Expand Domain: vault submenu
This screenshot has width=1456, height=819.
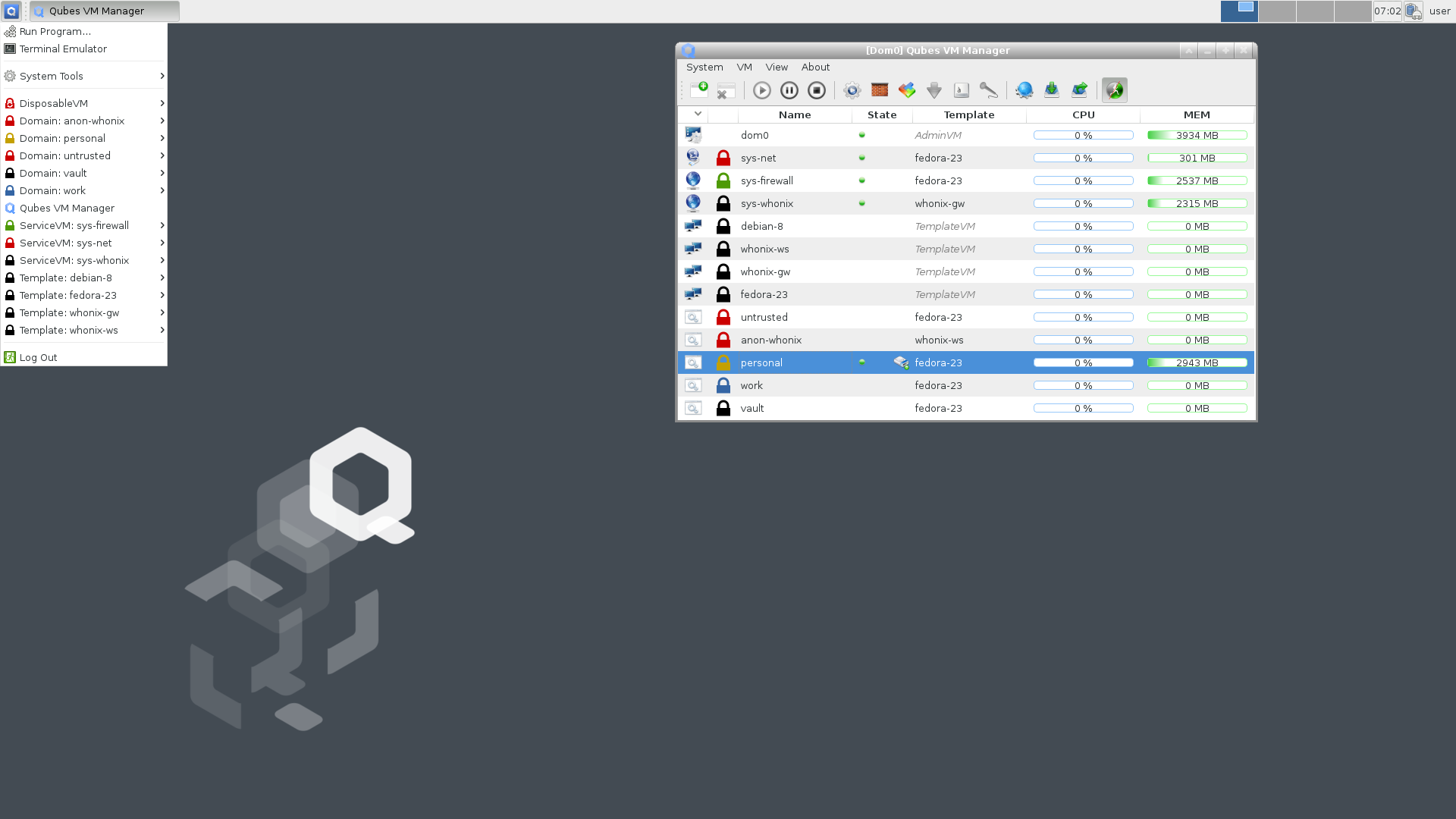(83, 173)
